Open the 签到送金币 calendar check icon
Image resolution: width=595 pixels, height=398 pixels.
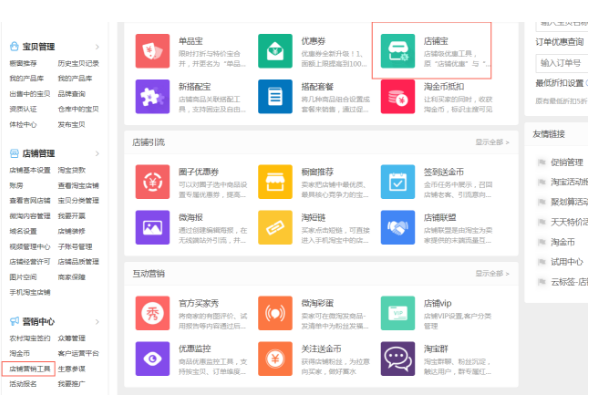point(398,182)
